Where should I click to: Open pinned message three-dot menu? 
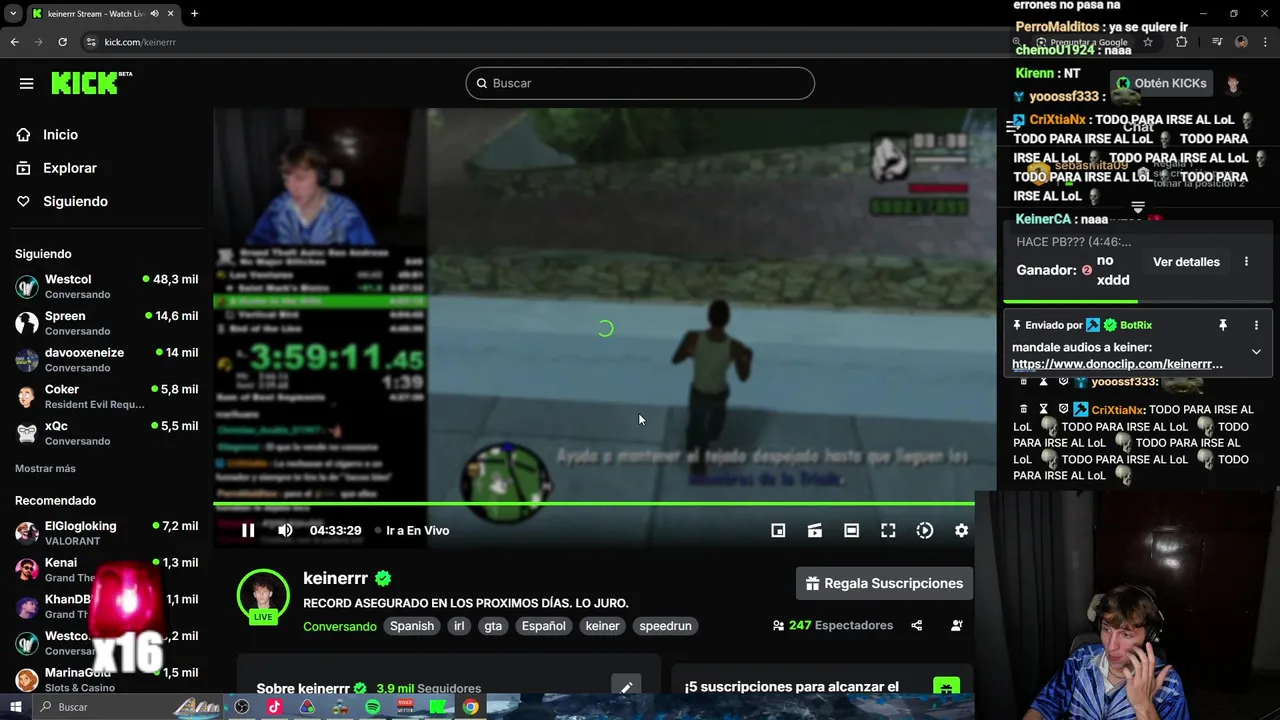(1256, 325)
